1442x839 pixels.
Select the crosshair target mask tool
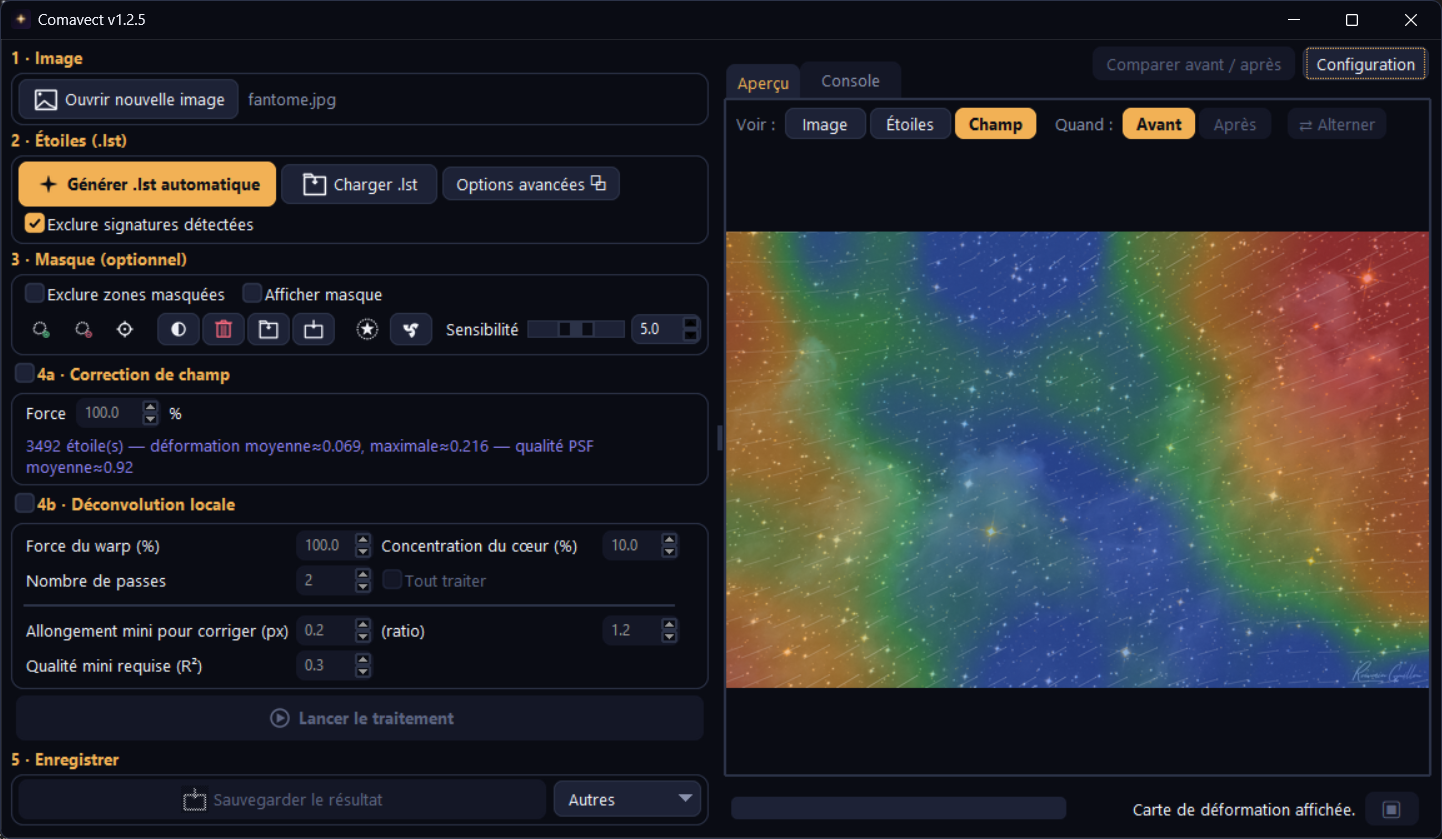(x=125, y=329)
